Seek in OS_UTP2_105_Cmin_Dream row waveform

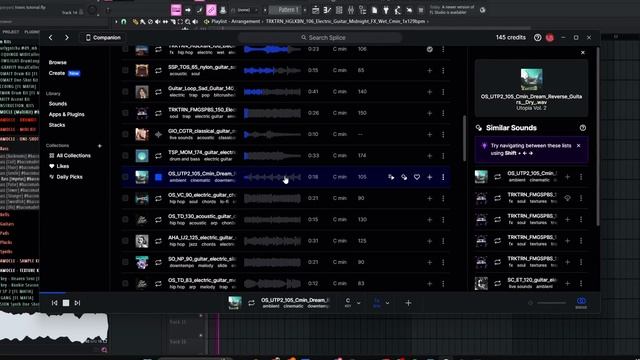point(272,177)
